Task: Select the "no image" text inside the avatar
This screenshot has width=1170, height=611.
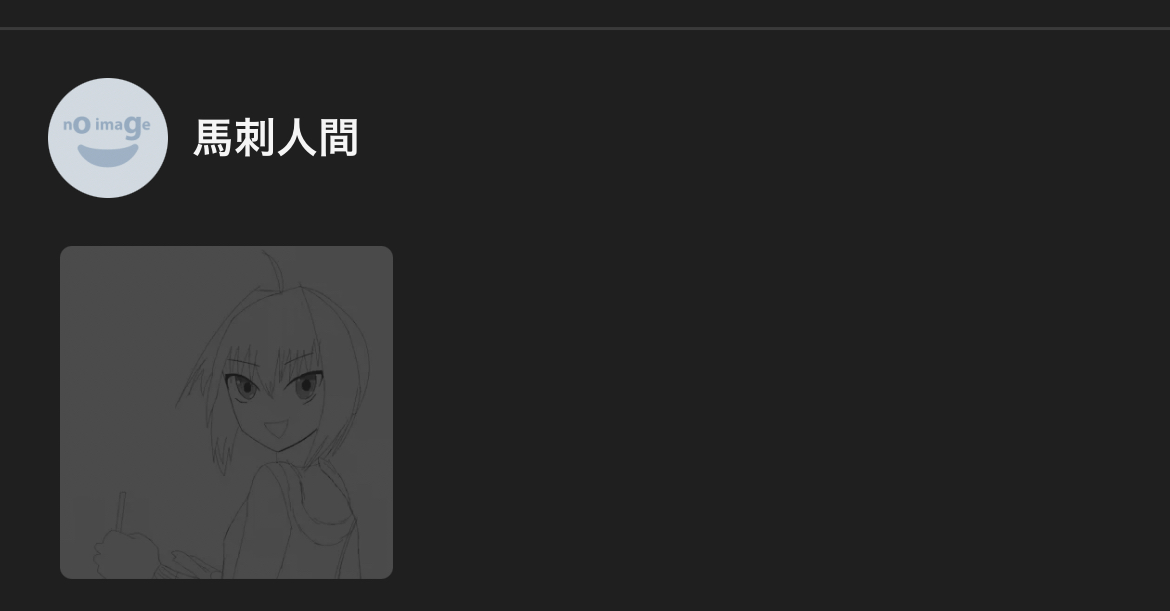Action: pos(107,126)
